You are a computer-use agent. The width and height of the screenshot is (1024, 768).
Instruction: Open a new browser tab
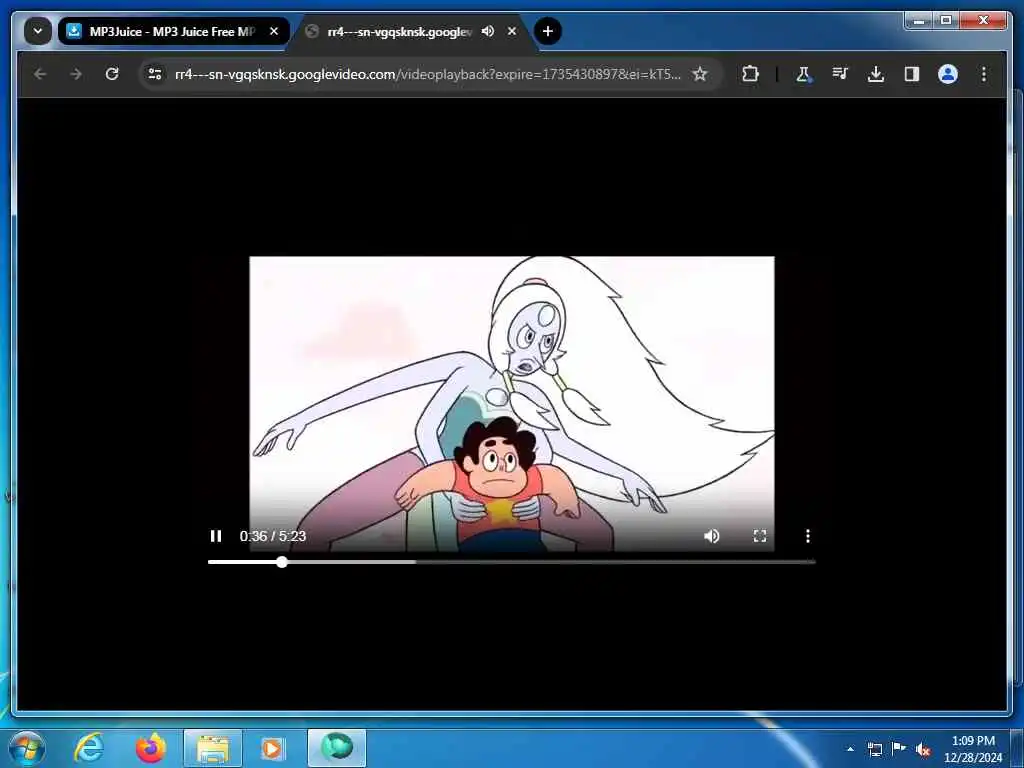tap(548, 31)
